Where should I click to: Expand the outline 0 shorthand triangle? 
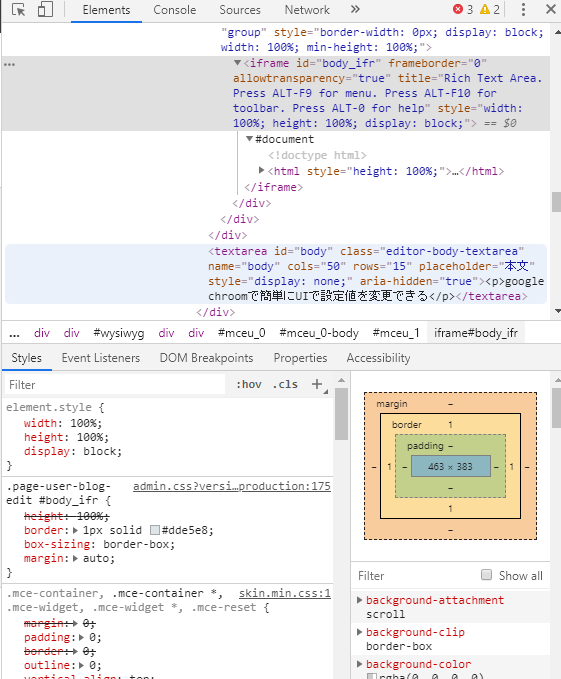pyautogui.click(x=82, y=665)
